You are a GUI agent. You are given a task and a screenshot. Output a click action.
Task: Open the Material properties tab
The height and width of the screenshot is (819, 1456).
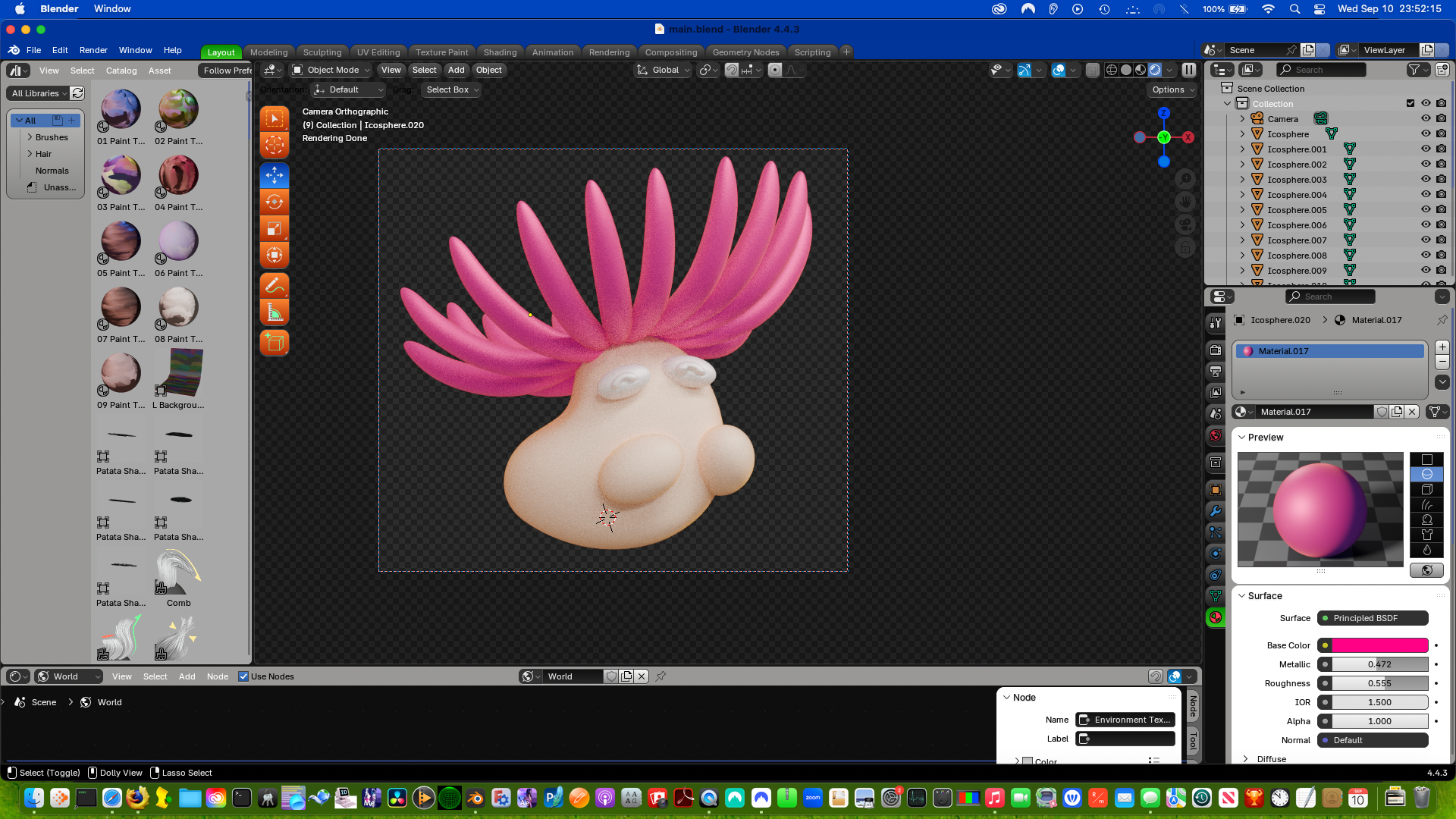tap(1216, 617)
